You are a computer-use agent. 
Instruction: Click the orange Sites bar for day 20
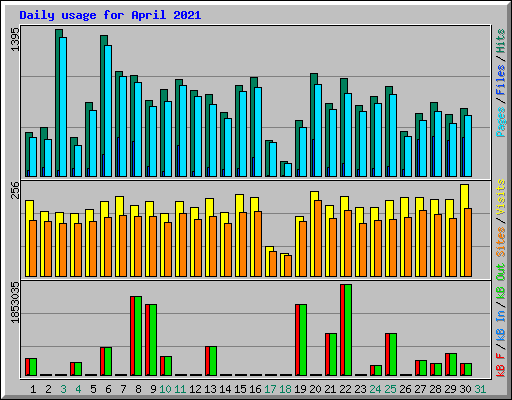click(x=318, y=238)
